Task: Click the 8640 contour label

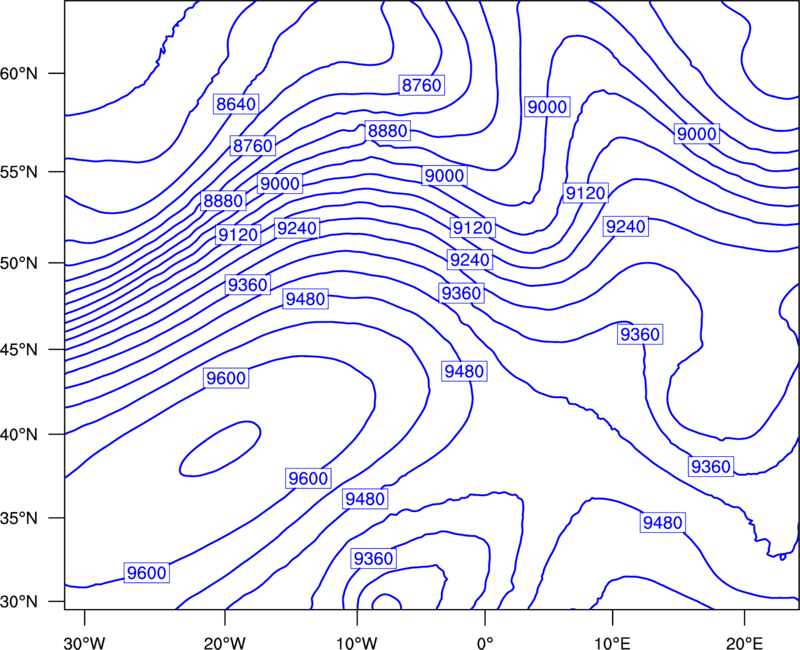Action: pos(236,104)
